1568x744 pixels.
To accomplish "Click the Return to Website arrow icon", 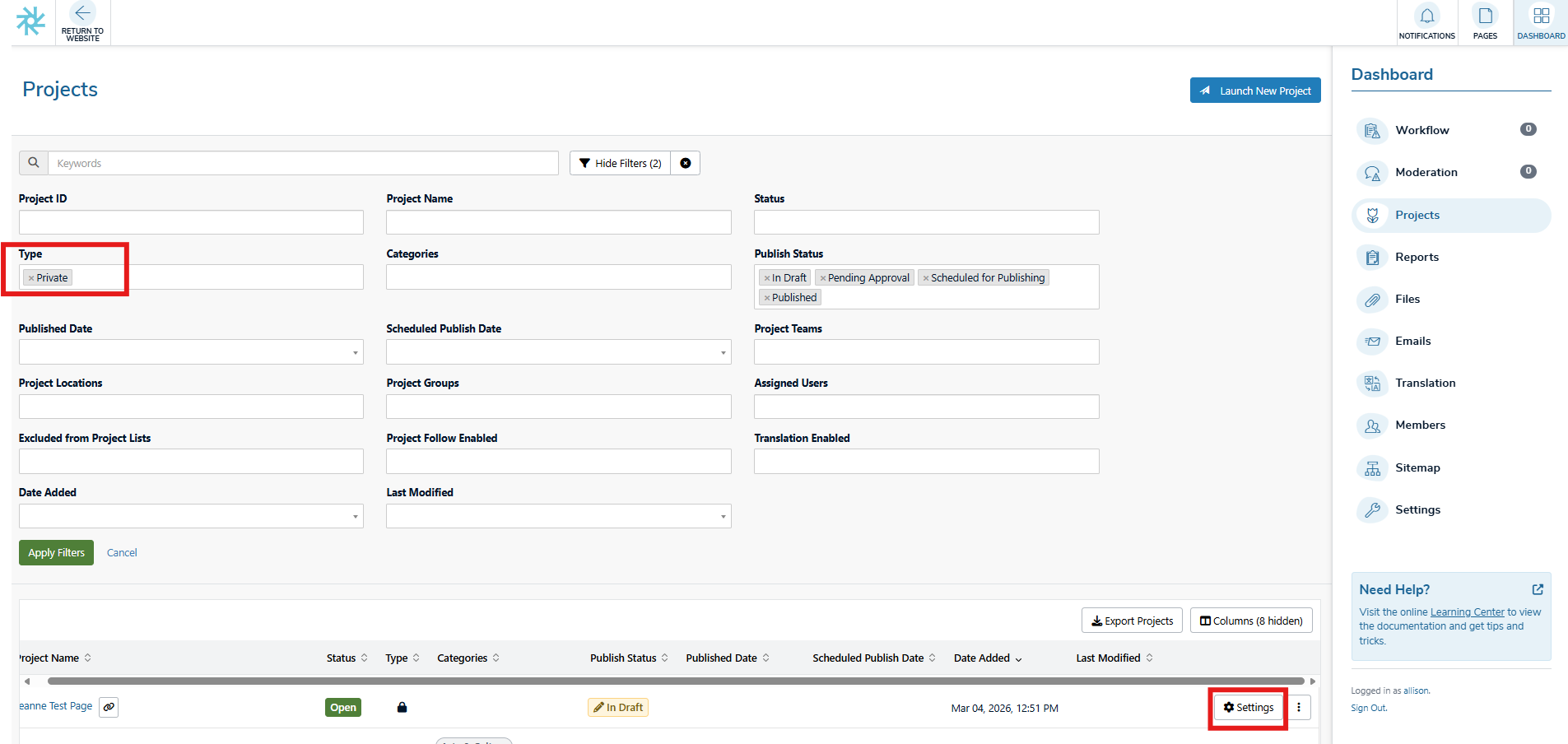I will [x=82, y=14].
